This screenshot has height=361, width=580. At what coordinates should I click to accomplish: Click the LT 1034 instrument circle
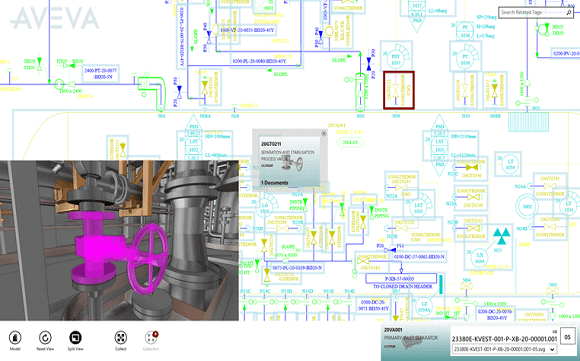coord(510,165)
